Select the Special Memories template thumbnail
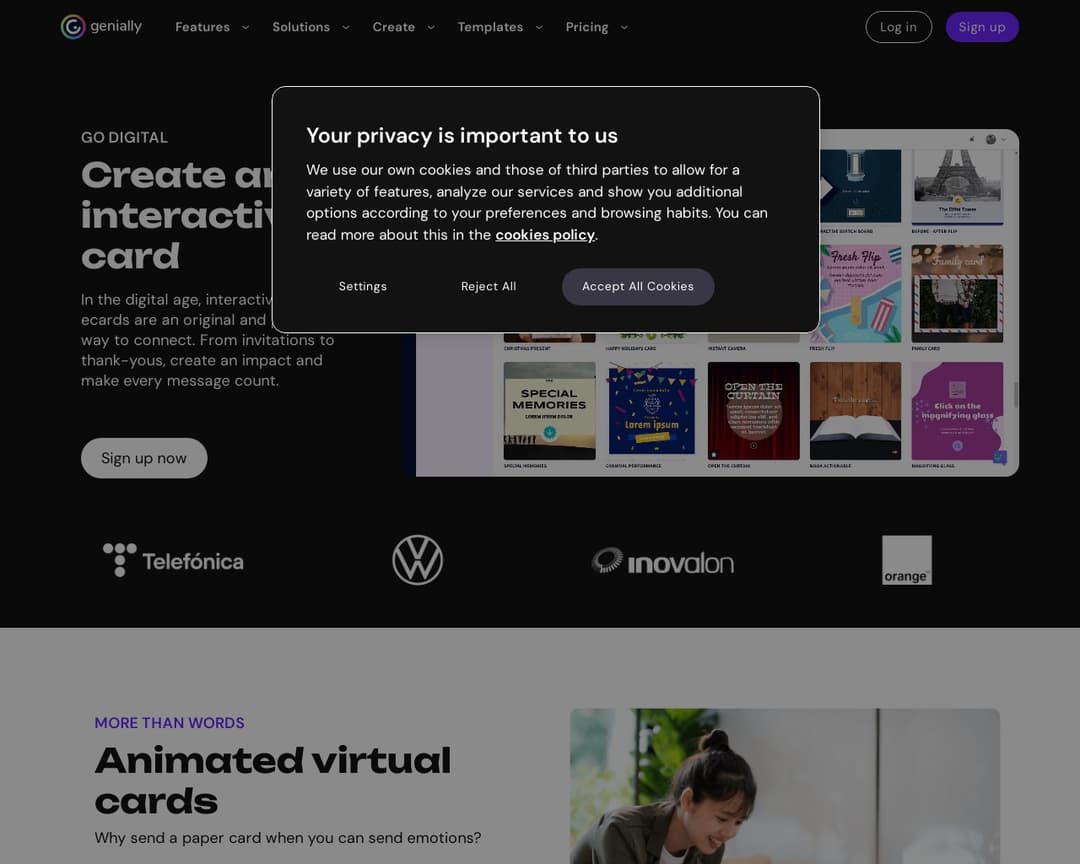The height and width of the screenshot is (864, 1080). click(x=549, y=411)
